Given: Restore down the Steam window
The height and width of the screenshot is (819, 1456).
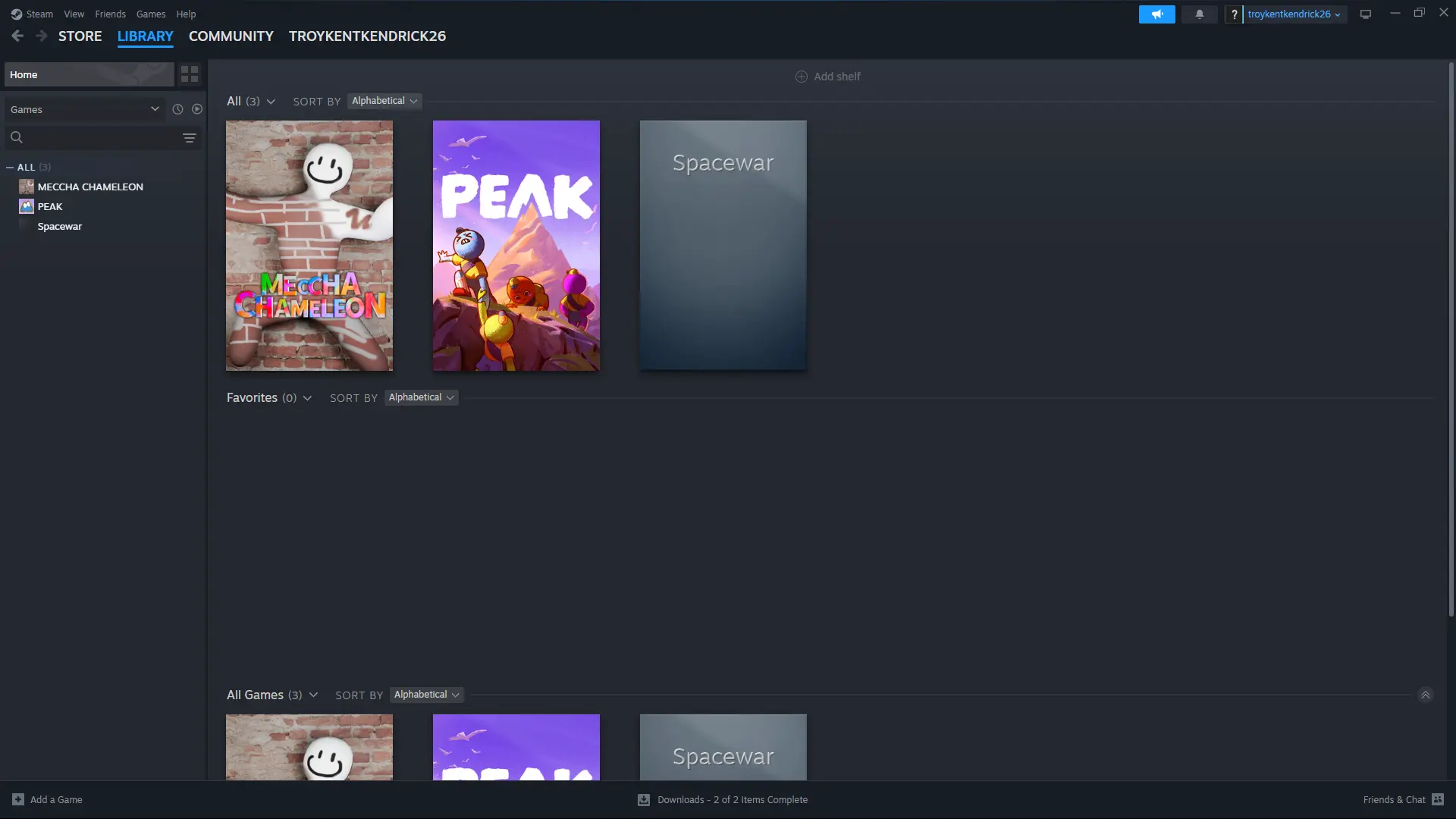Looking at the screenshot, I should (1419, 13).
